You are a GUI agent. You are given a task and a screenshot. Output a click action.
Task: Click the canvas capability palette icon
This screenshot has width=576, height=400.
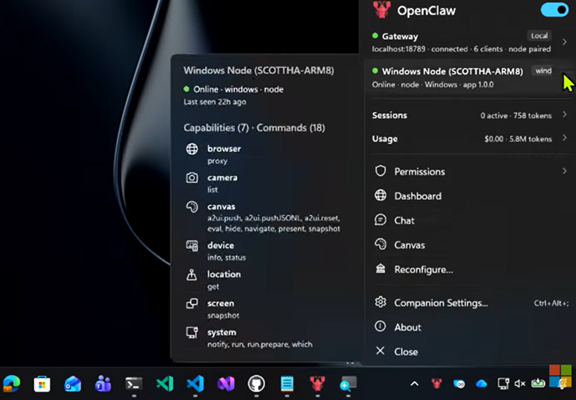(192, 207)
